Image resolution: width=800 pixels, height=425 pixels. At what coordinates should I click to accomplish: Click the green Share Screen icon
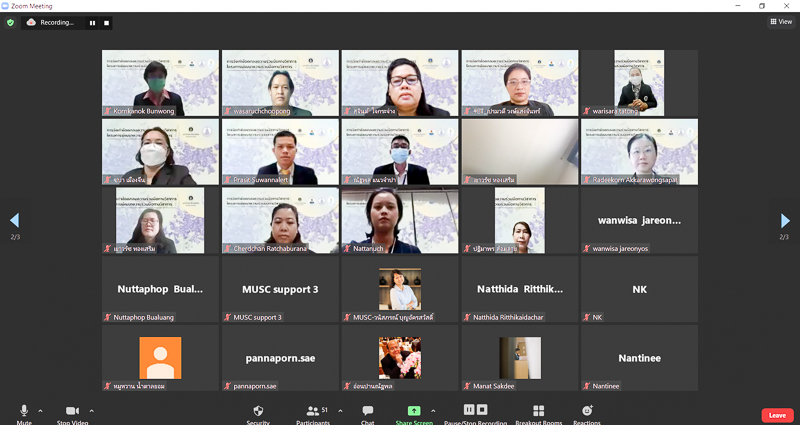(413, 411)
